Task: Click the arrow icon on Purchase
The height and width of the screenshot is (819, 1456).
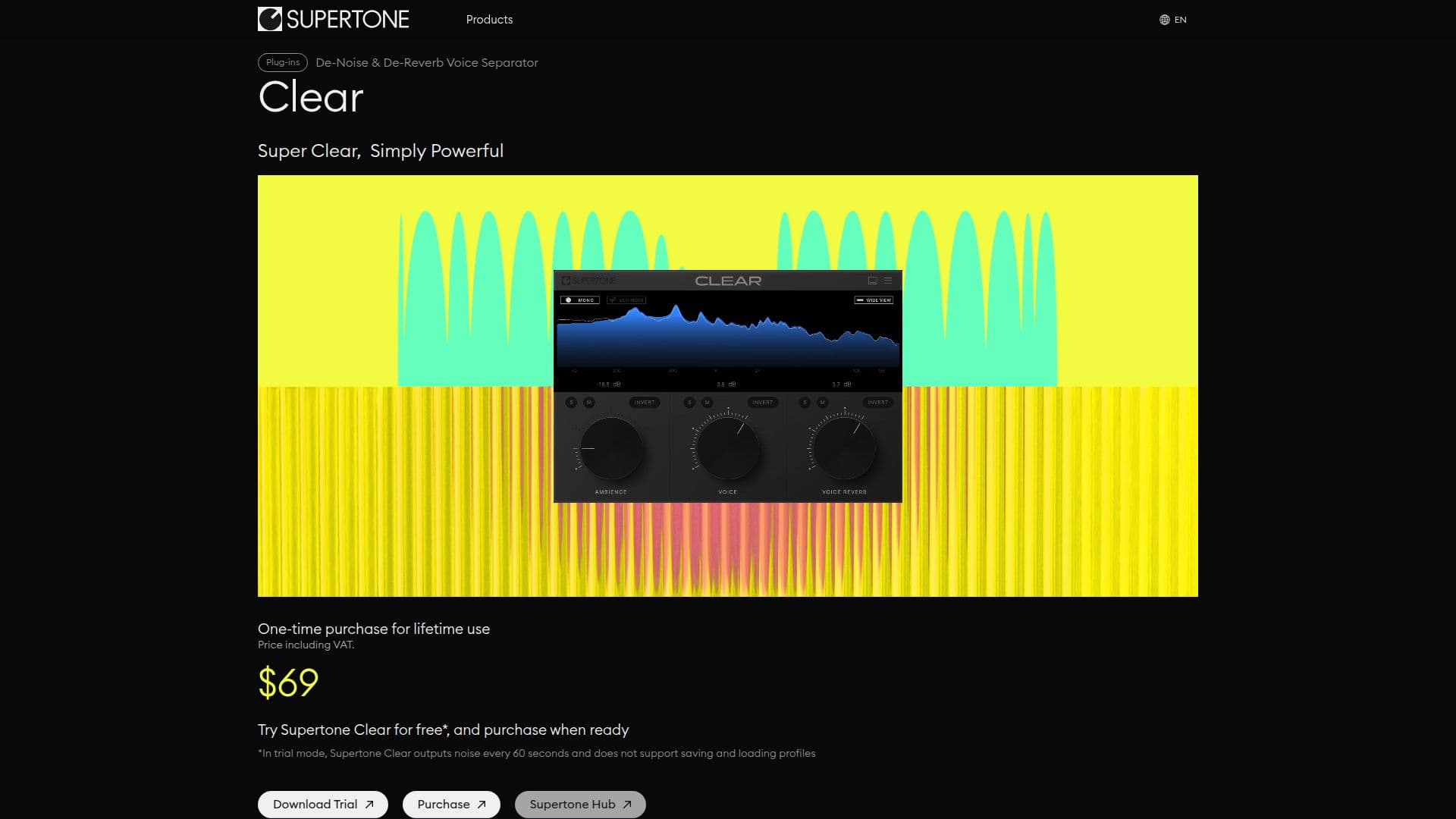Action: click(482, 805)
